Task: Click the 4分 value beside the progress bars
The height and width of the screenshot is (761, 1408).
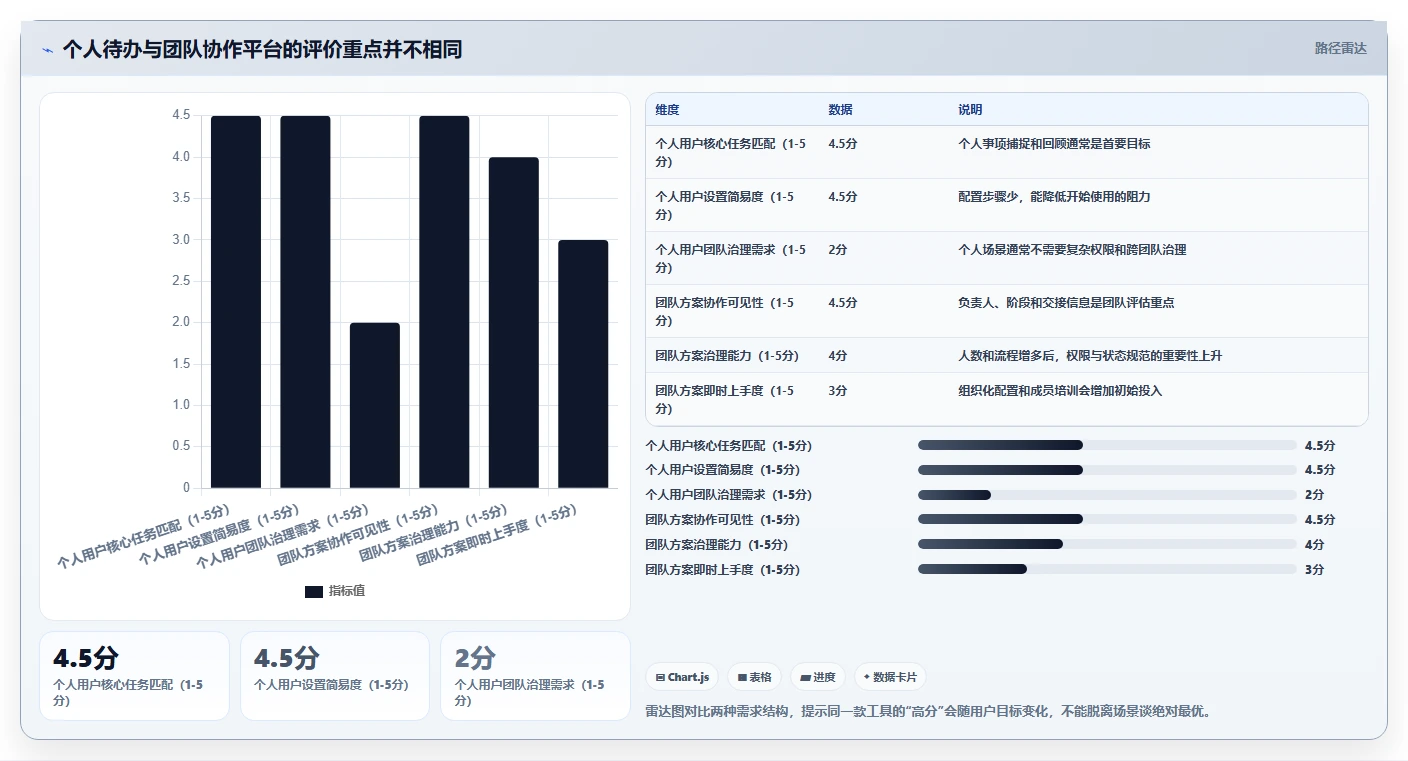Action: point(1315,545)
